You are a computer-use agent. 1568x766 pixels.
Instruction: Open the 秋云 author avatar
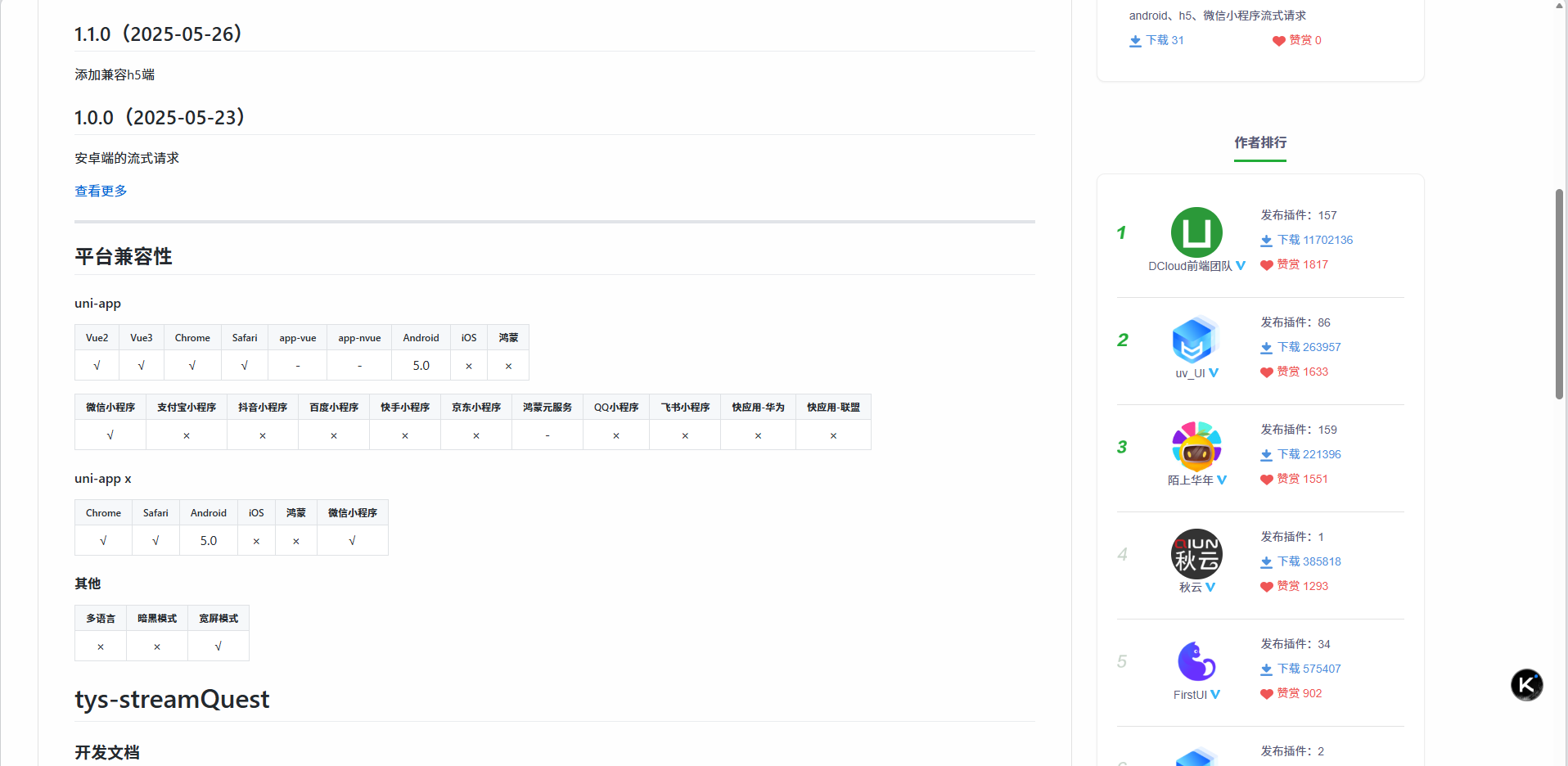click(1196, 554)
